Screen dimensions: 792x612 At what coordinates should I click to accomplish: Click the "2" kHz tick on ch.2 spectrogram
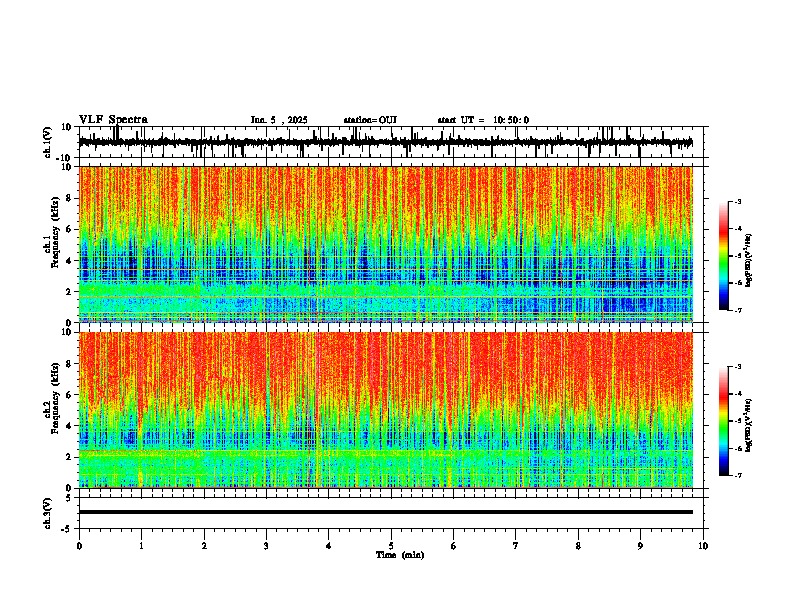(71, 457)
